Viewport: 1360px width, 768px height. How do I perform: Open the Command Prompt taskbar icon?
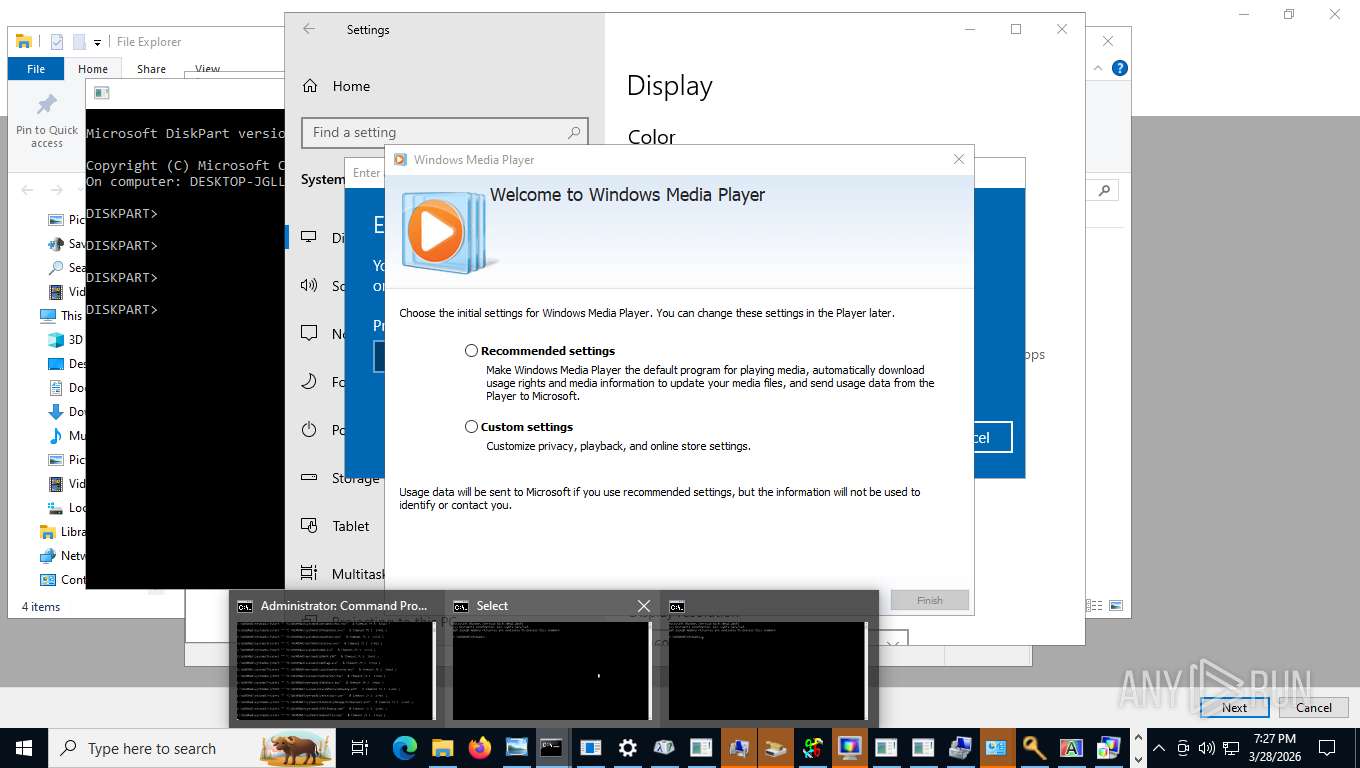click(551, 748)
